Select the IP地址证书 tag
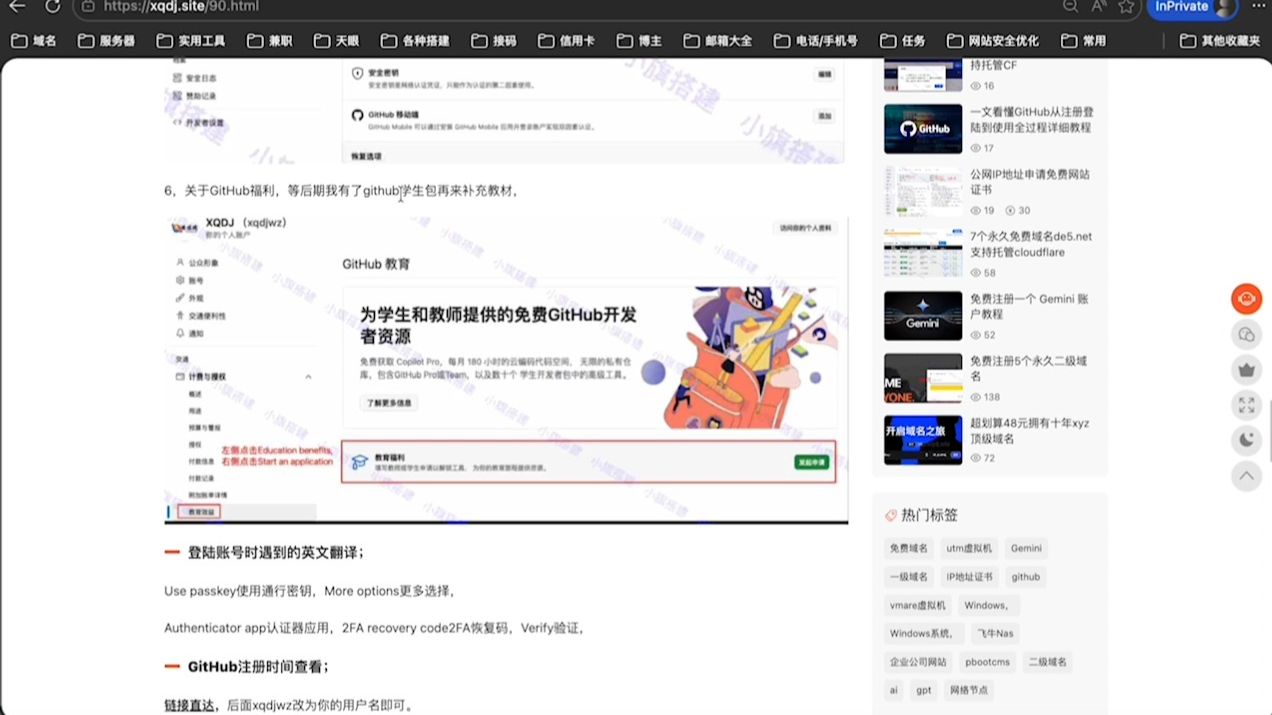The image size is (1272, 715). tap(969, 577)
